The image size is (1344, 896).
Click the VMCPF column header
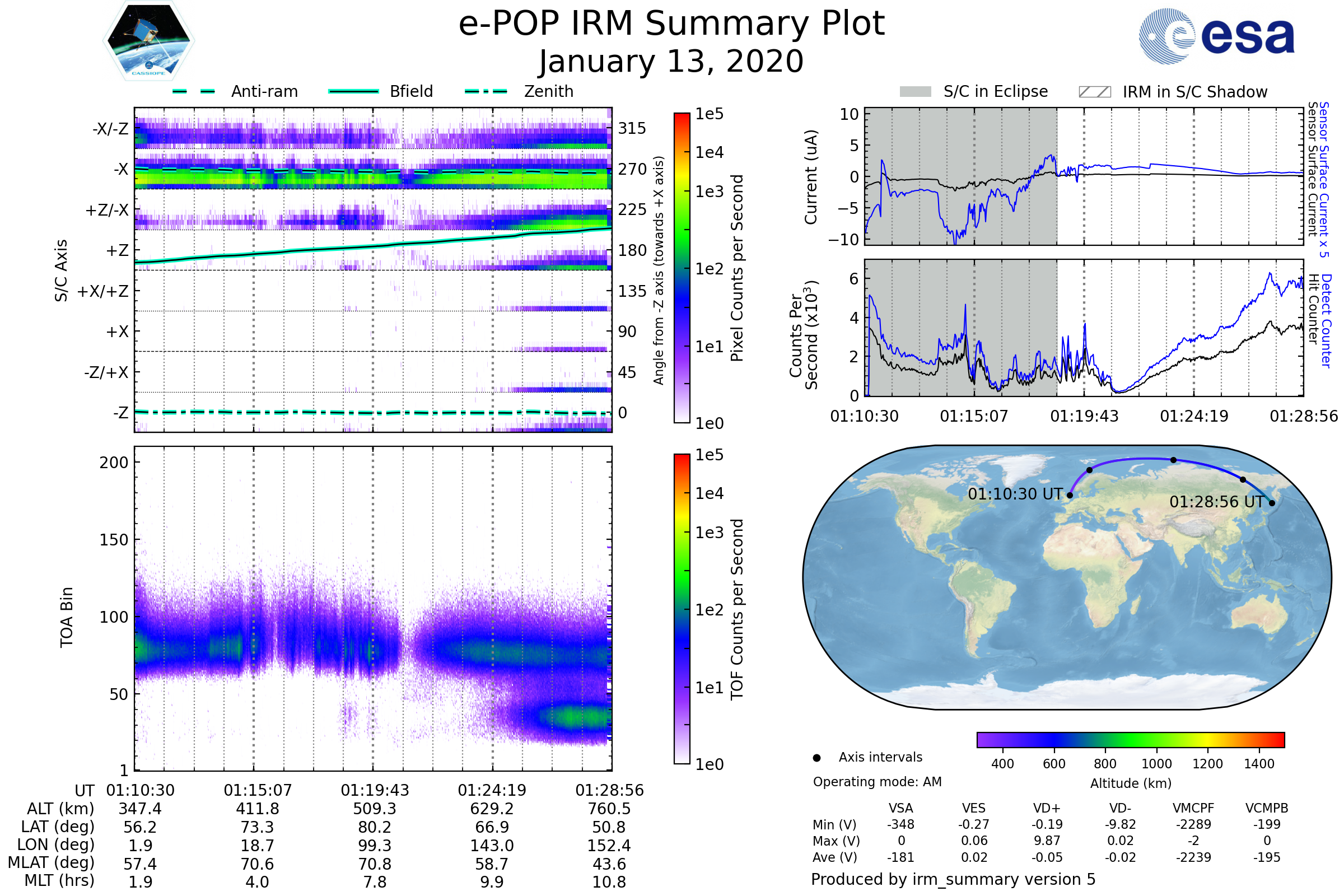1193,809
